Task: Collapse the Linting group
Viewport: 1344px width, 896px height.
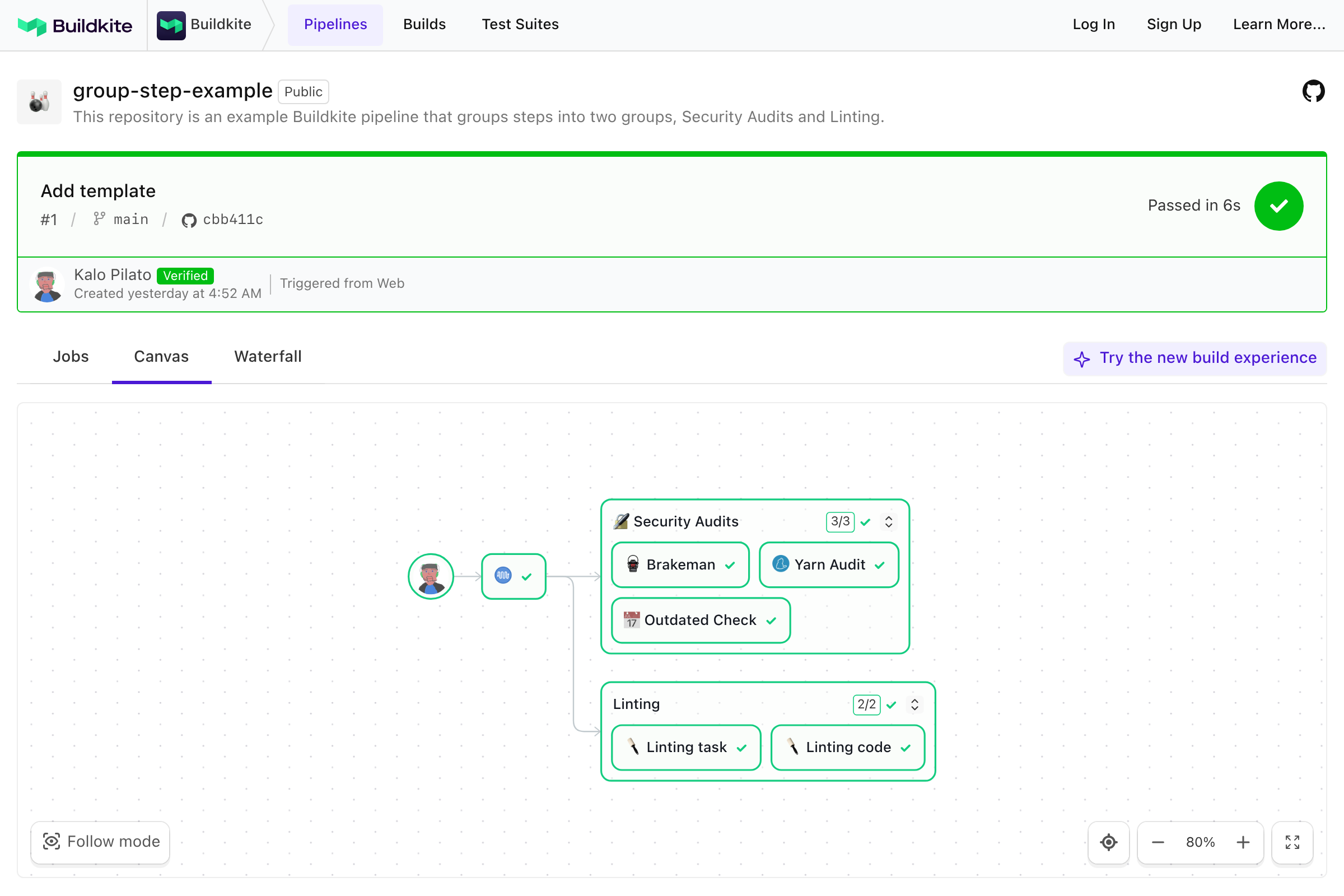Action: coord(914,704)
